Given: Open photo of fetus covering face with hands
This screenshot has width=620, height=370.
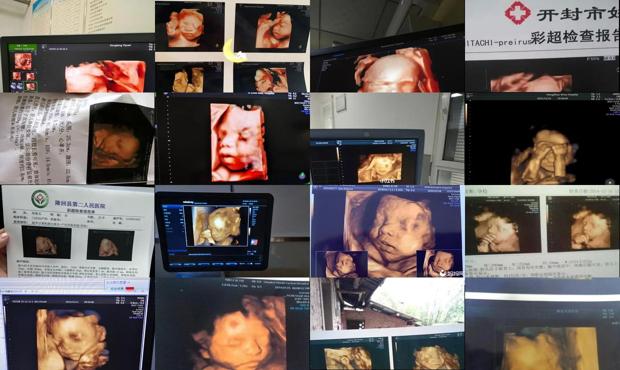Looking at the screenshot, I should pyautogui.click(x=542, y=139).
